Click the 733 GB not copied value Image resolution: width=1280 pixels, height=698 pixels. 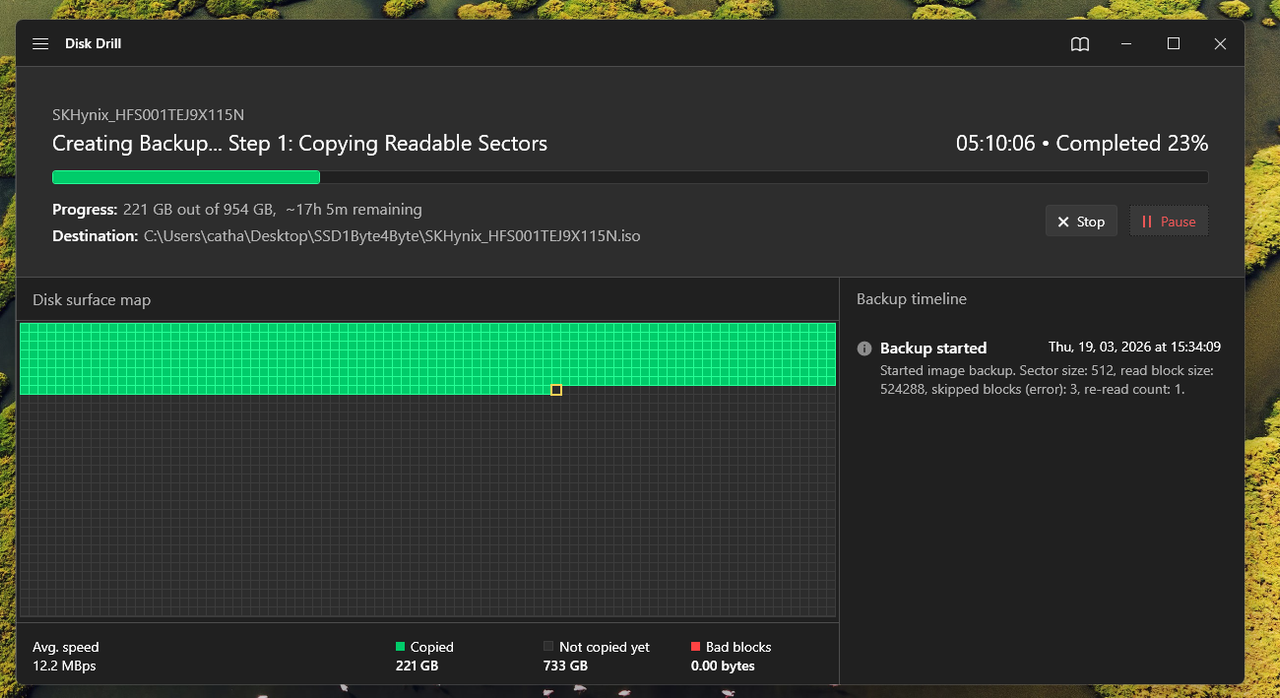(565, 666)
